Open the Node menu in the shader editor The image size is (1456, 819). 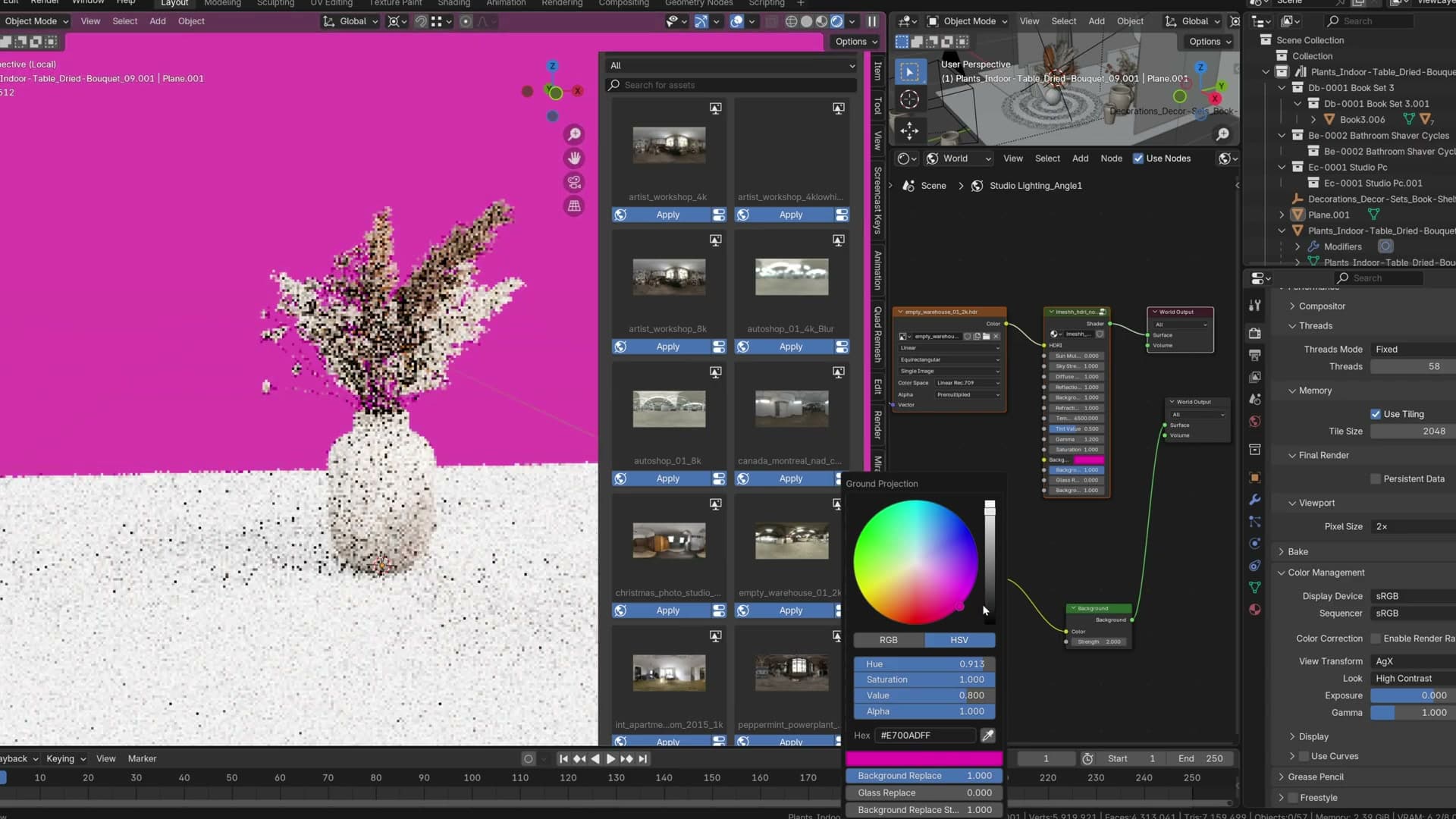[1111, 158]
